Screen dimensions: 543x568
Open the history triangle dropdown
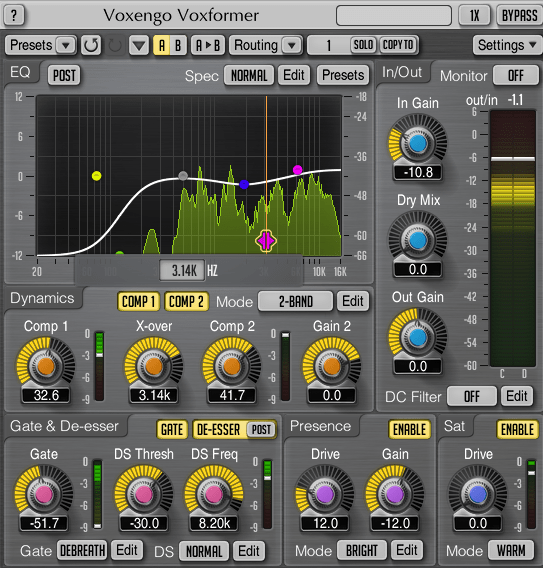(139, 46)
